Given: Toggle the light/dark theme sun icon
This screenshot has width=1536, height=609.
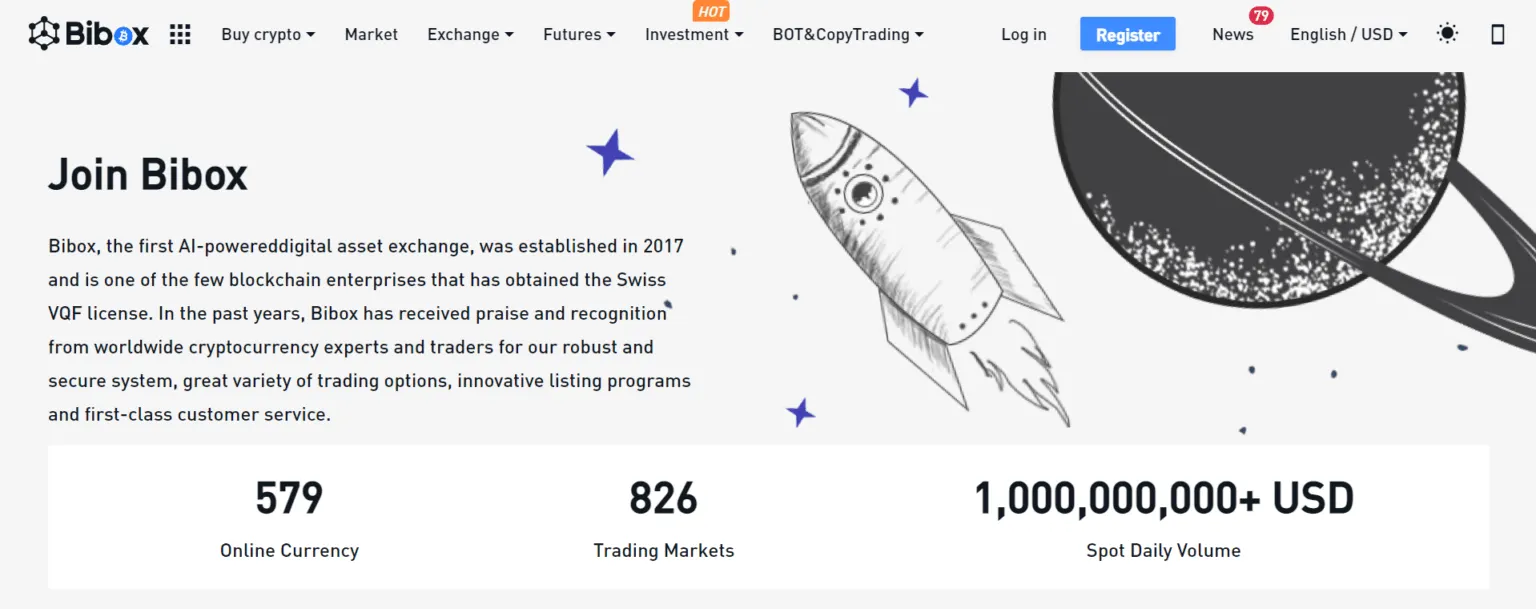Looking at the screenshot, I should (x=1447, y=34).
